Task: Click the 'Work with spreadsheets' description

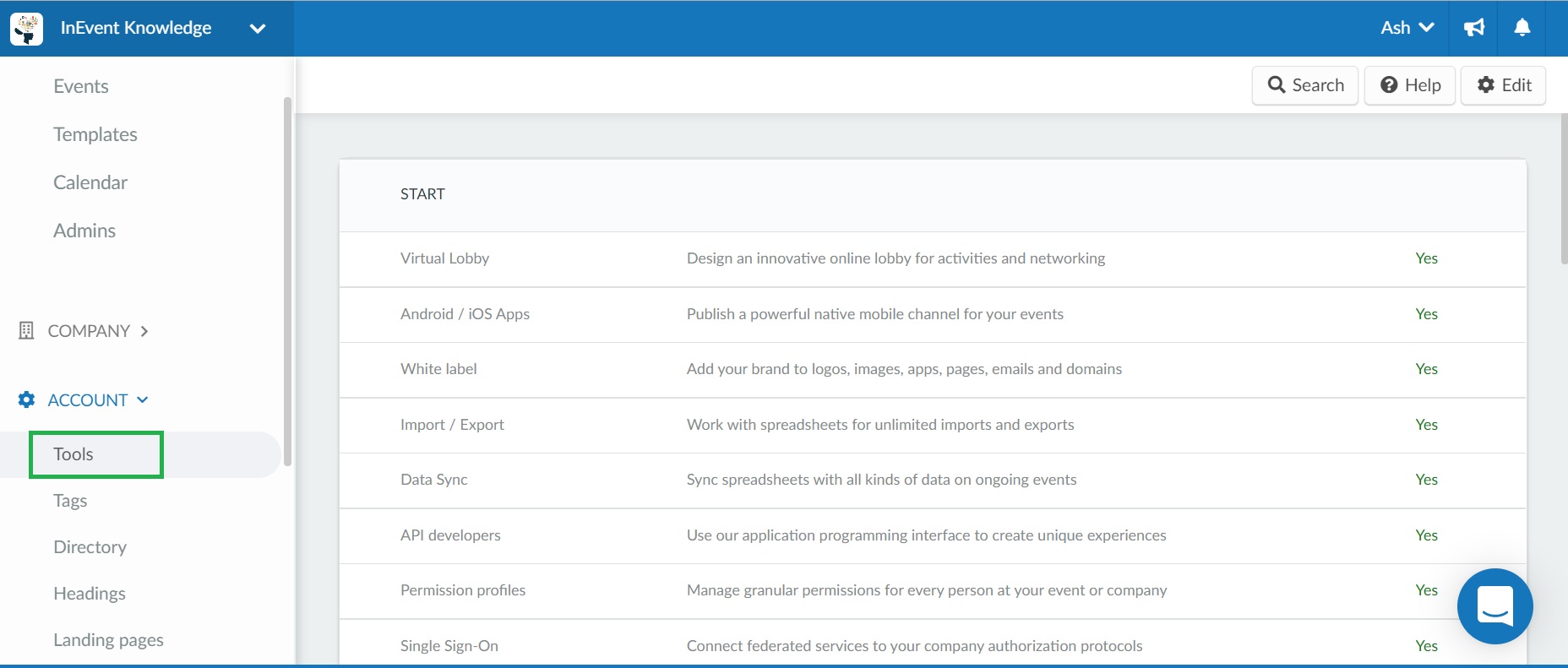Action: (880, 425)
